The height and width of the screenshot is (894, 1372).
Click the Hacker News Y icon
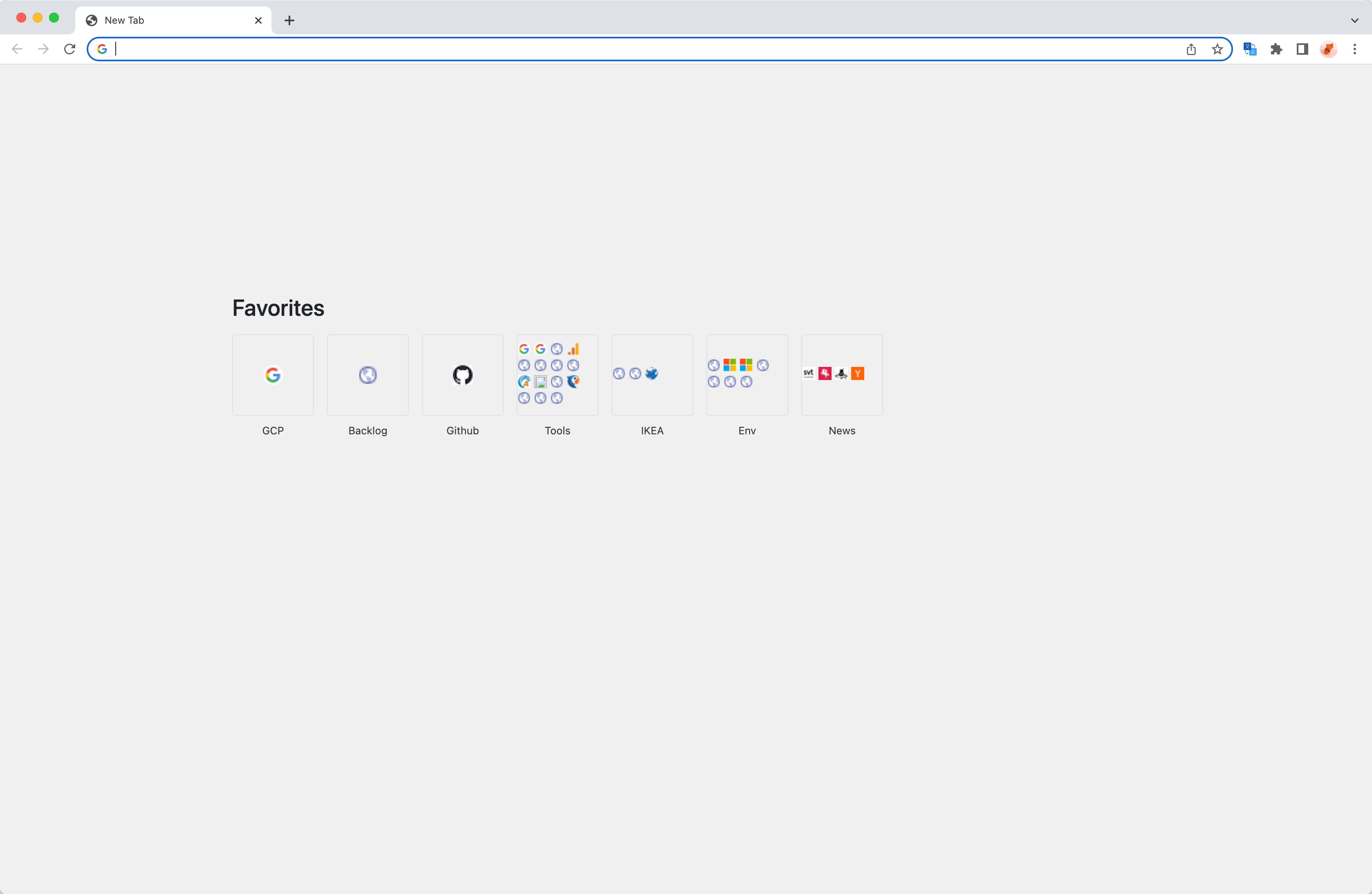click(858, 373)
